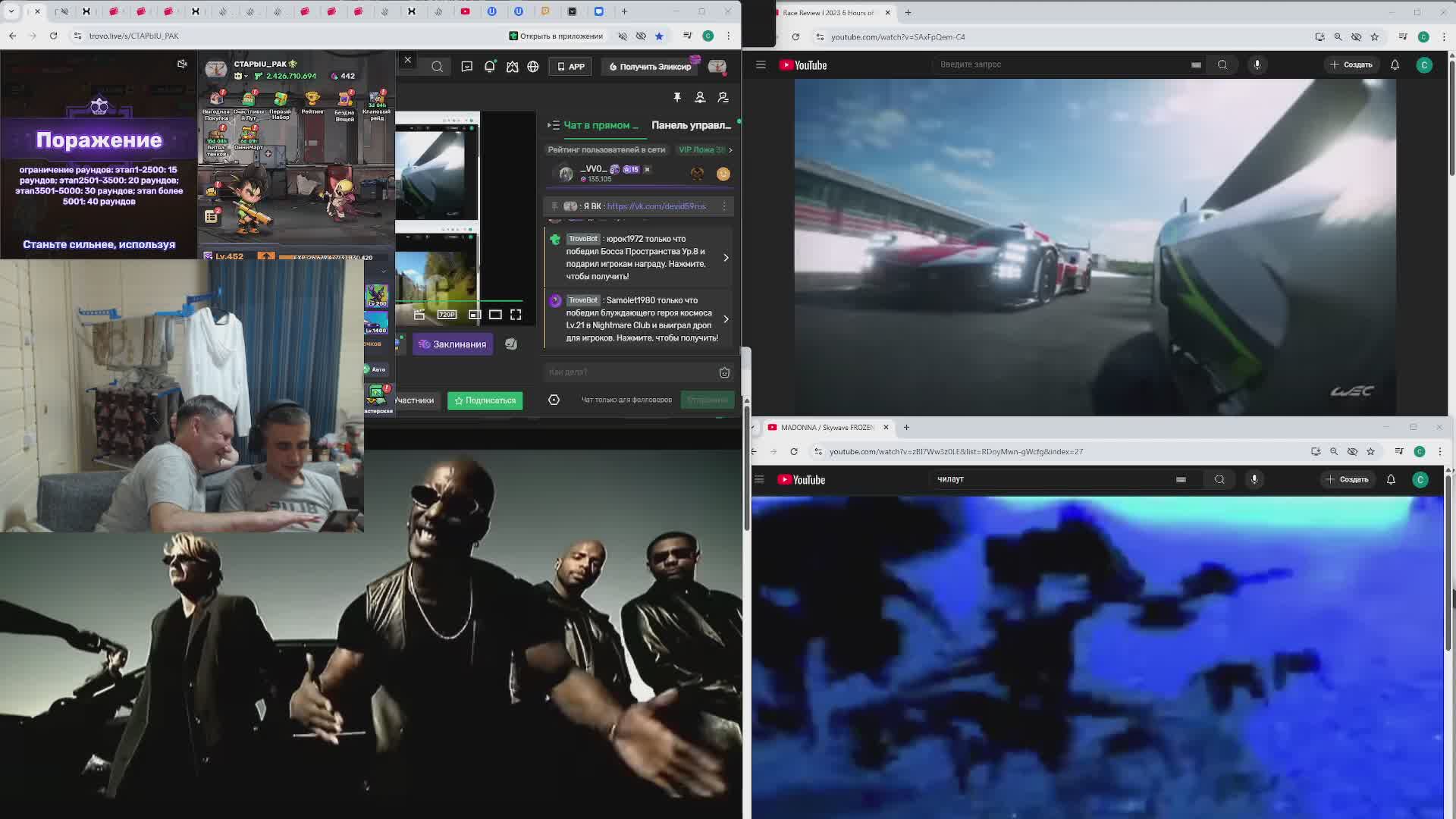The image size is (1456, 819).
Task: Click the race review YouTube video player
Action: pos(1095,247)
